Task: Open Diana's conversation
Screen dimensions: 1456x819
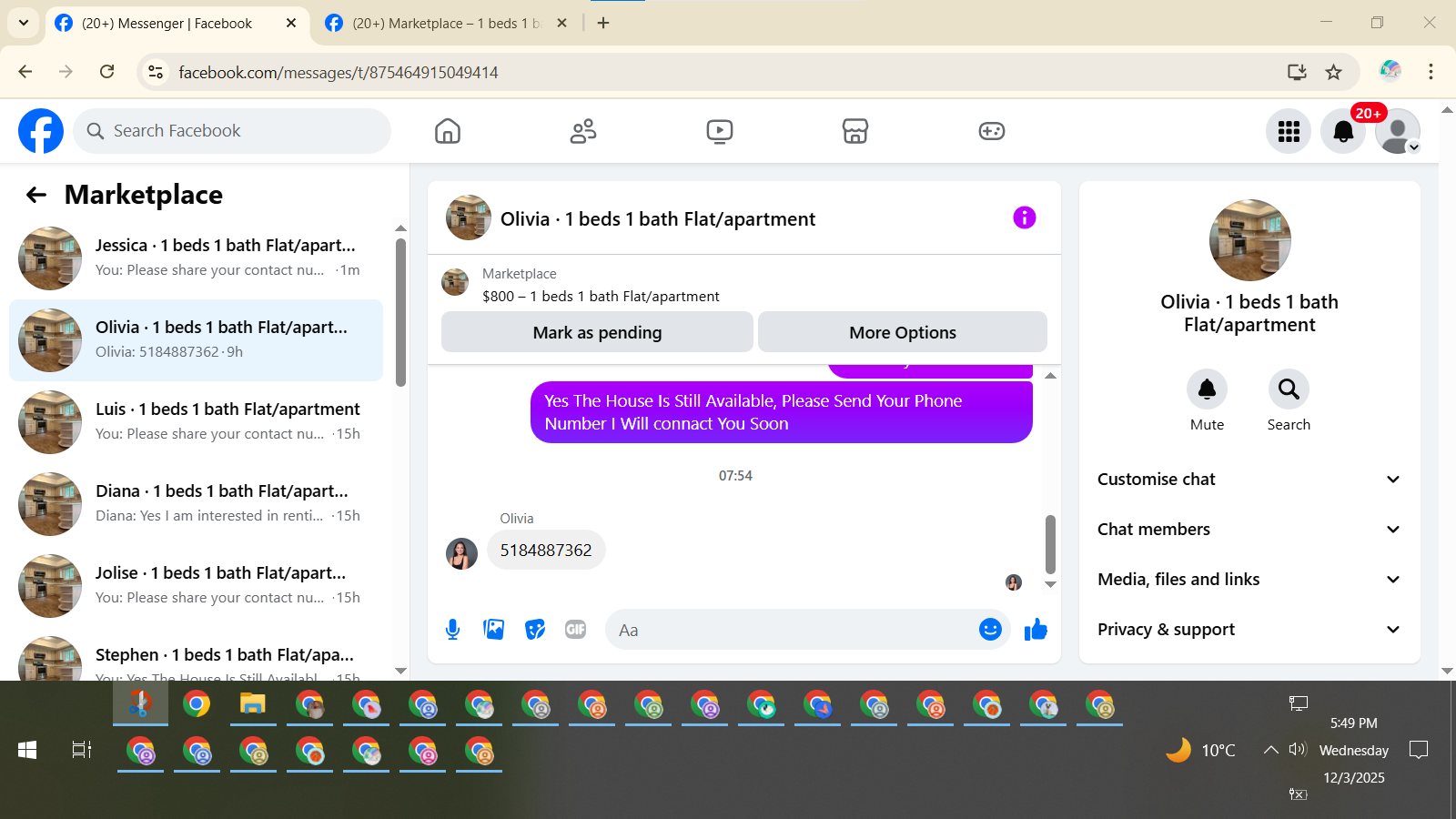Action: pos(196,504)
